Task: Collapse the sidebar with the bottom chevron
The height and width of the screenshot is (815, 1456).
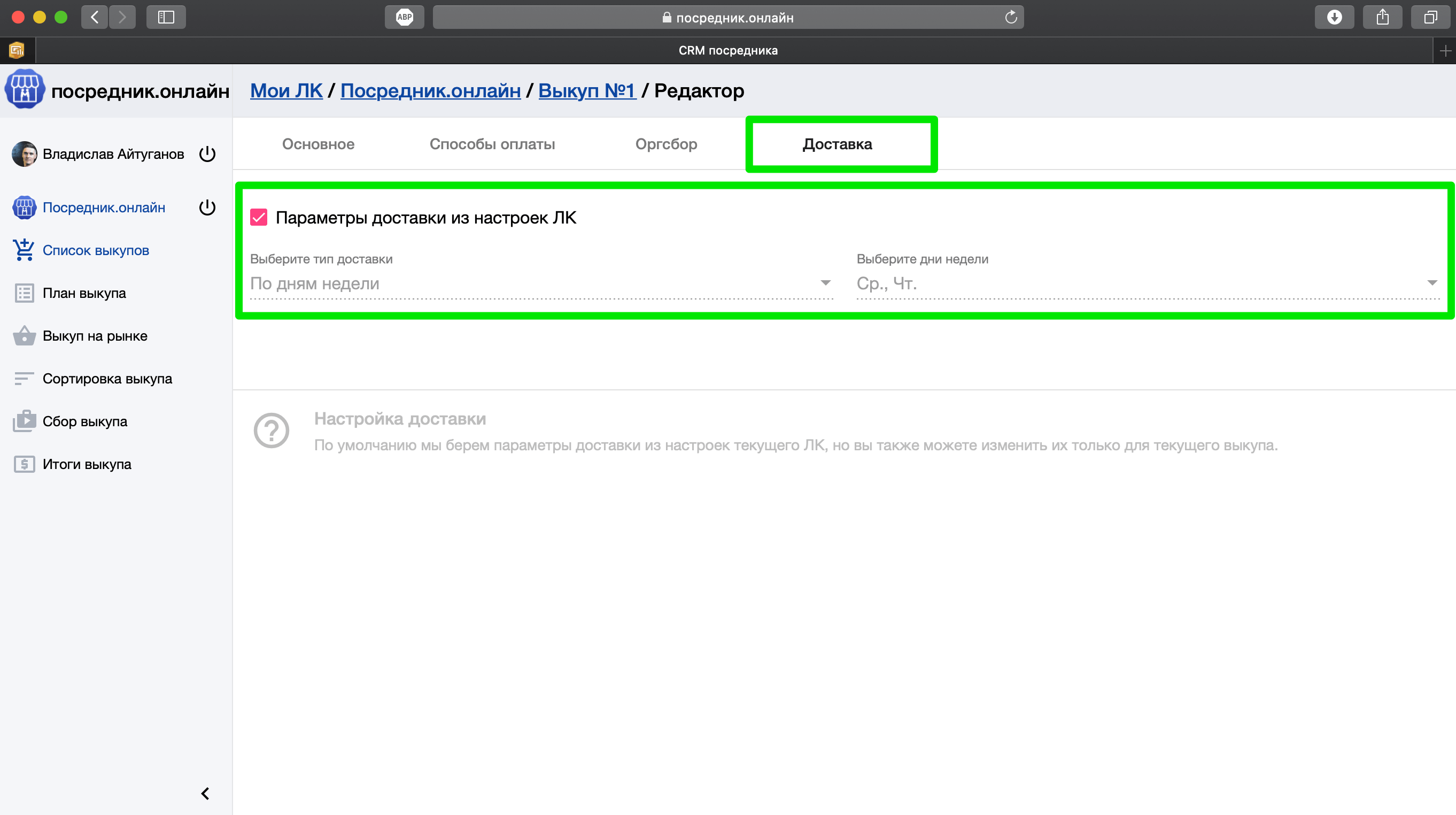Action: [205, 794]
